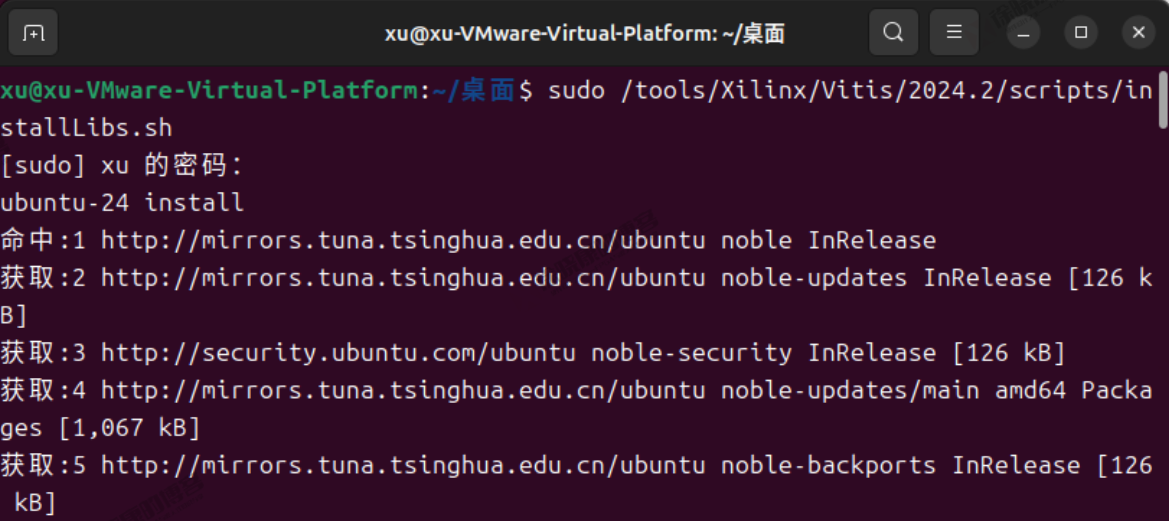Open the noble-backports mirror URL
The height and width of the screenshot is (521, 1169).
[403, 465]
